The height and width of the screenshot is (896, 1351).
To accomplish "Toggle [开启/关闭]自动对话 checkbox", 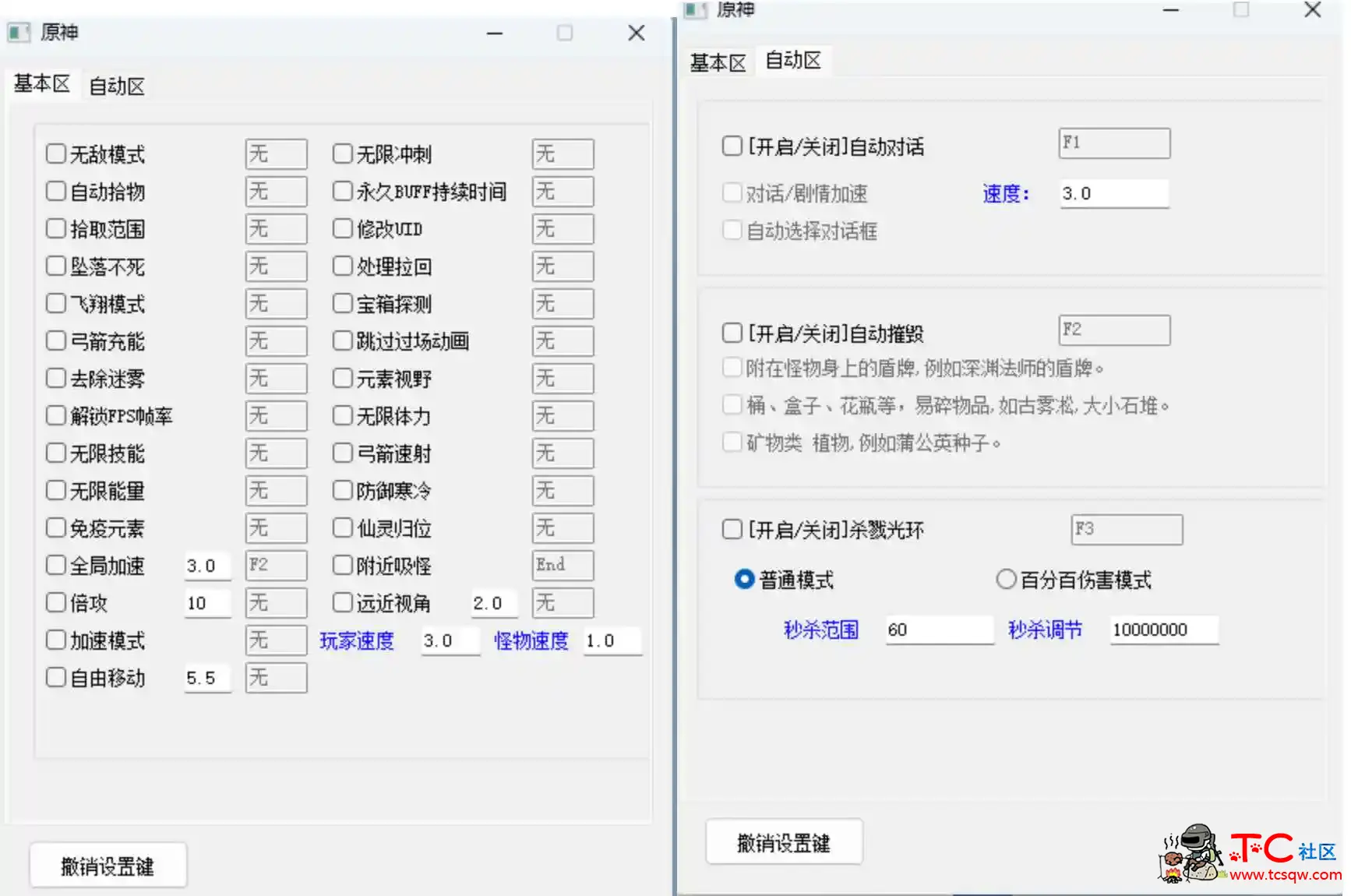I will 732,146.
